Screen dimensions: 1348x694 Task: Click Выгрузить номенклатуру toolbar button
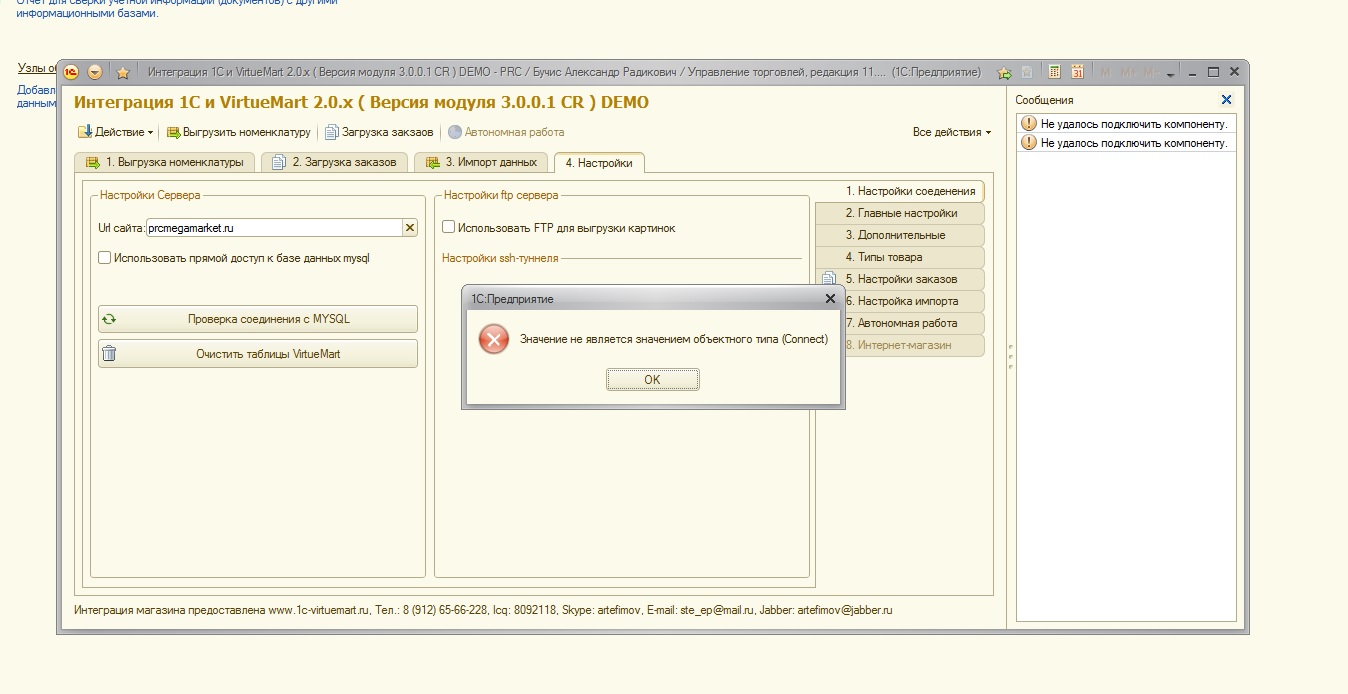tap(239, 132)
